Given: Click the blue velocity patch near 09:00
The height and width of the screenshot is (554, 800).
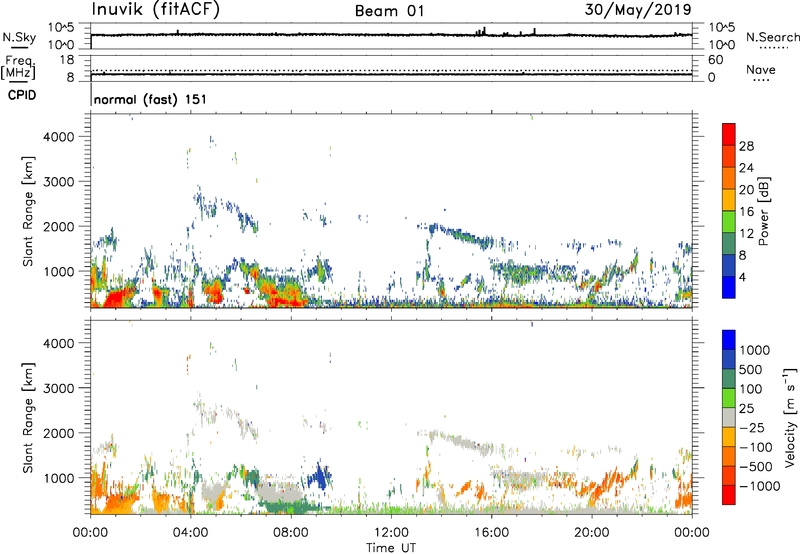Looking at the screenshot, I should (320, 477).
